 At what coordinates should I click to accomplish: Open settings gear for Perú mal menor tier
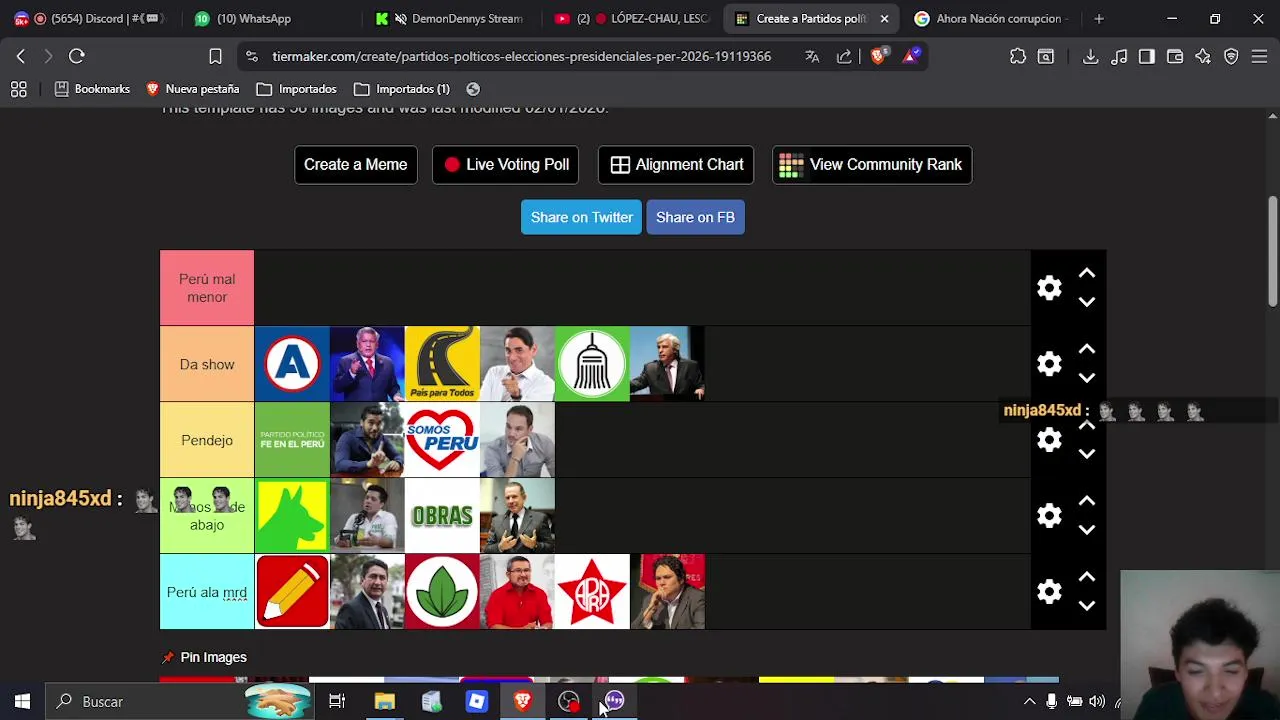pyautogui.click(x=1049, y=288)
